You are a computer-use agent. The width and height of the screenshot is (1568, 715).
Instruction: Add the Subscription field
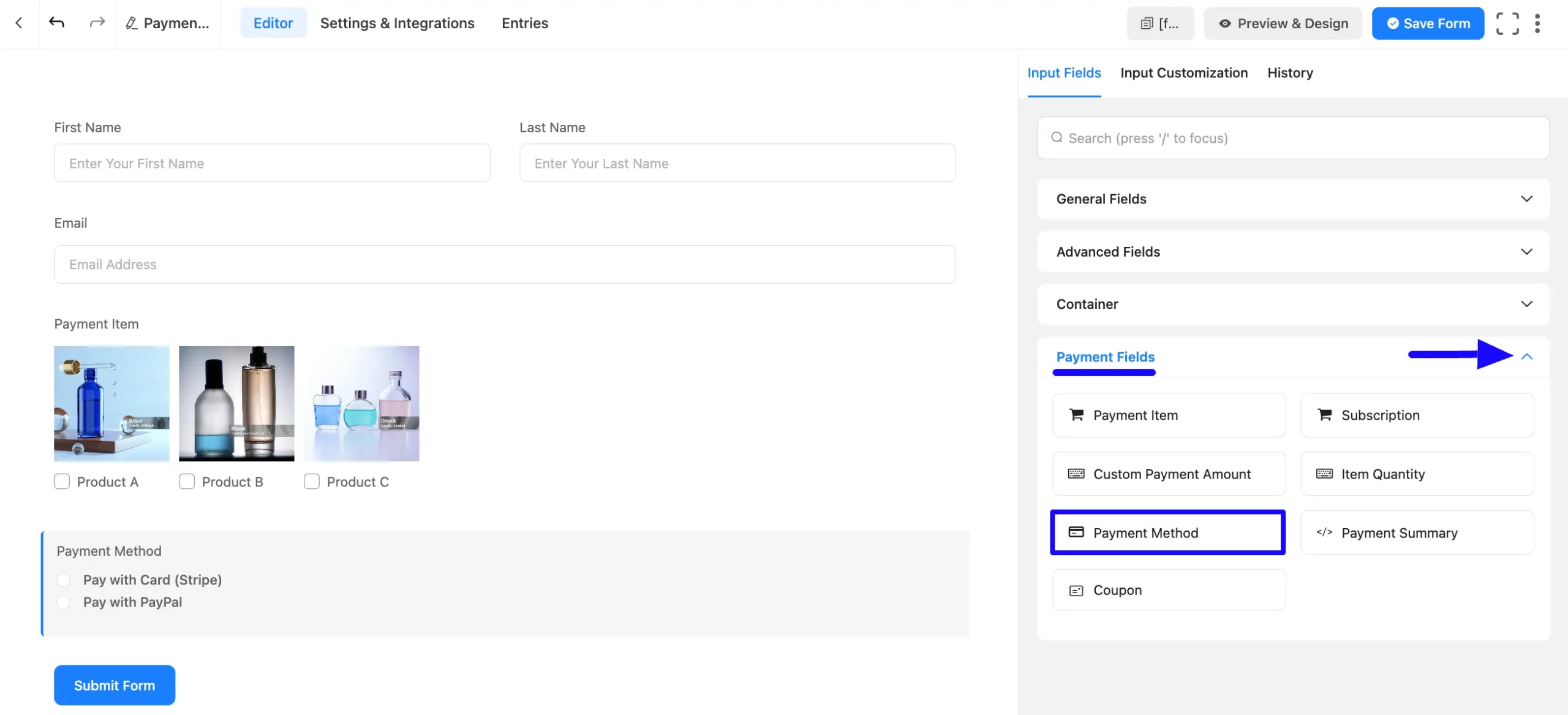coord(1417,415)
